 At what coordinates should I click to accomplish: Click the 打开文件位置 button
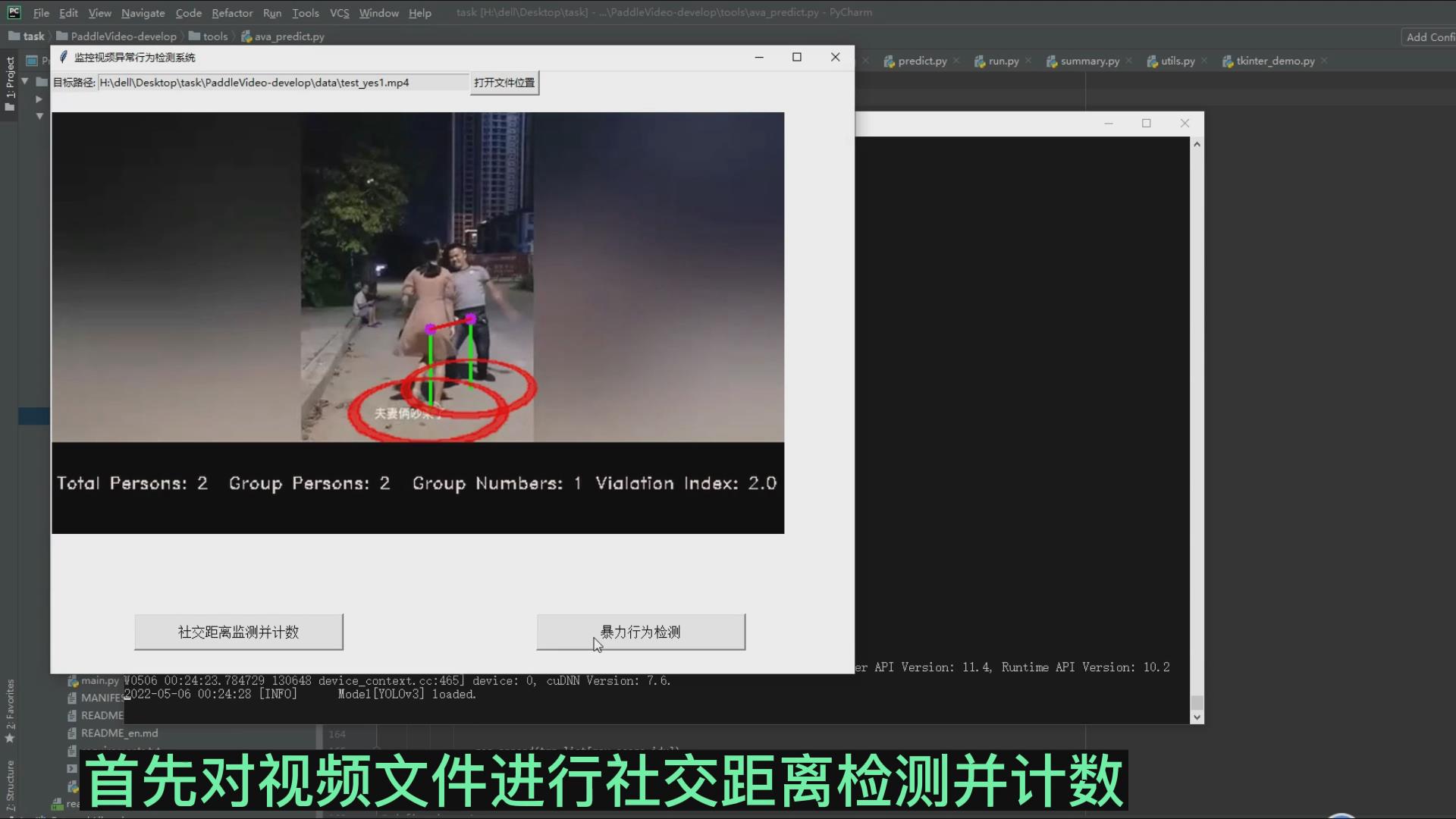[504, 83]
